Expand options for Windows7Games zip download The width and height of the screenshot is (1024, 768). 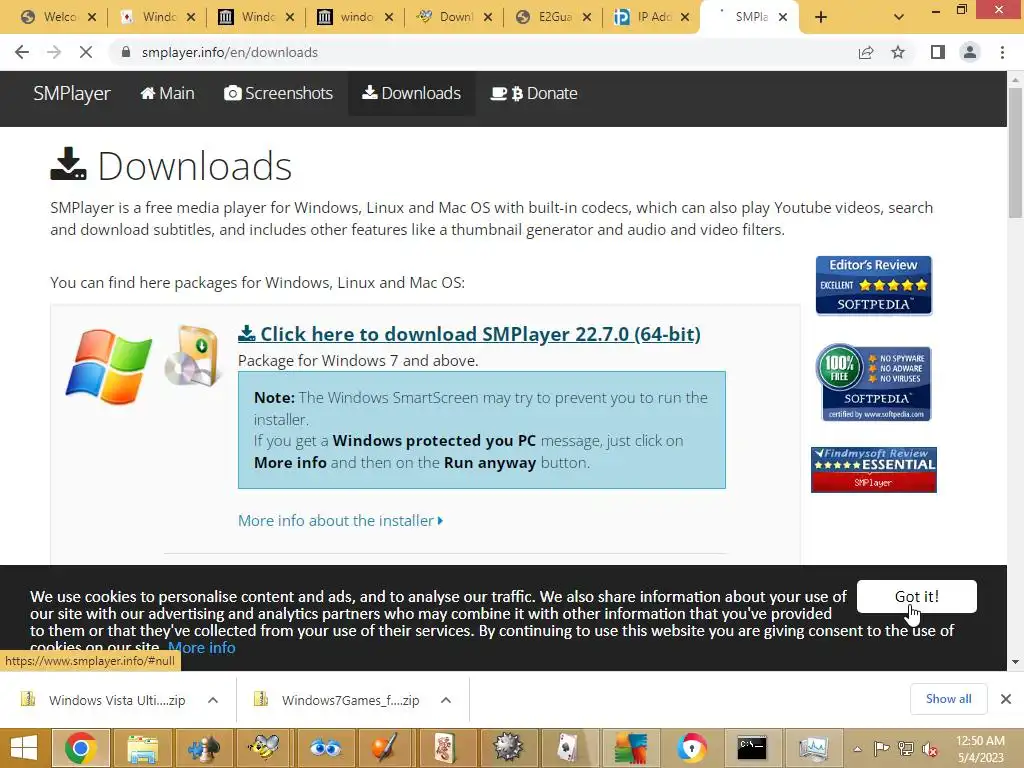click(446, 700)
